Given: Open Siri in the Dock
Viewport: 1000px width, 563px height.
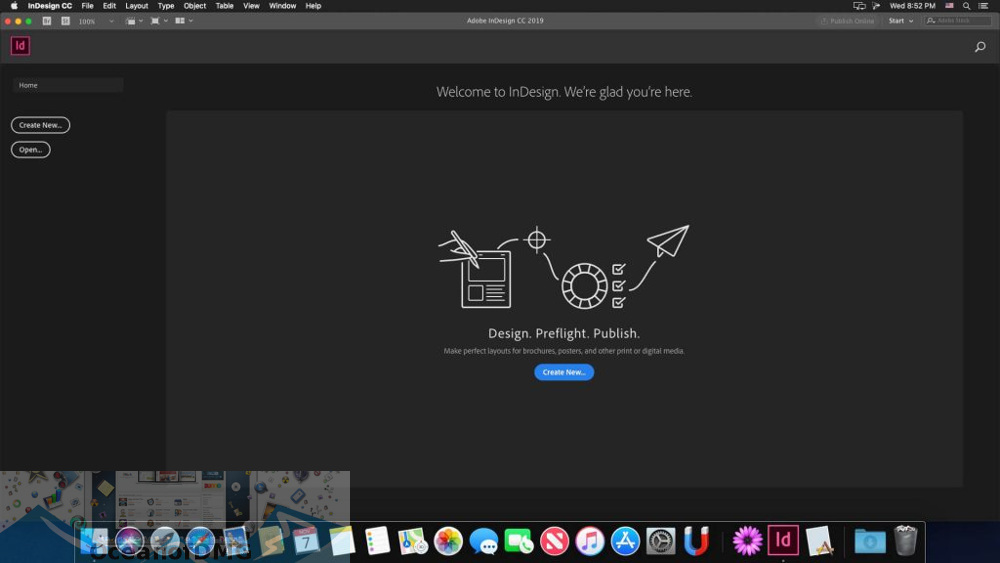Looking at the screenshot, I should pyautogui.click(x=129, y=542).
